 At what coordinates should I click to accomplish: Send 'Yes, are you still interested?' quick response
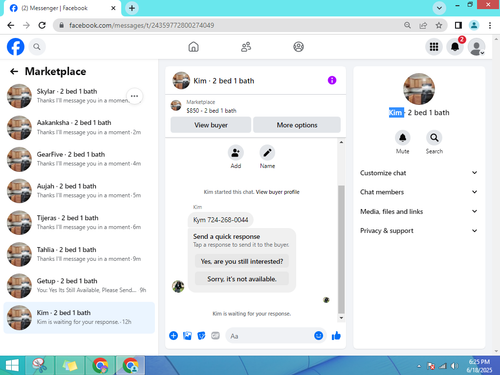pyautogui.click(x=242, y=261)
